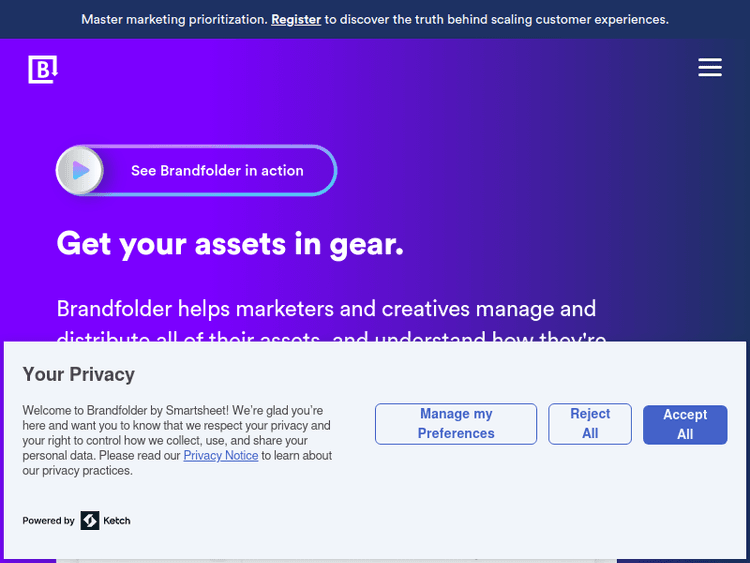Open the hamburger navigation menu
The width and height of the screenshot is (750, 563).
710,67
